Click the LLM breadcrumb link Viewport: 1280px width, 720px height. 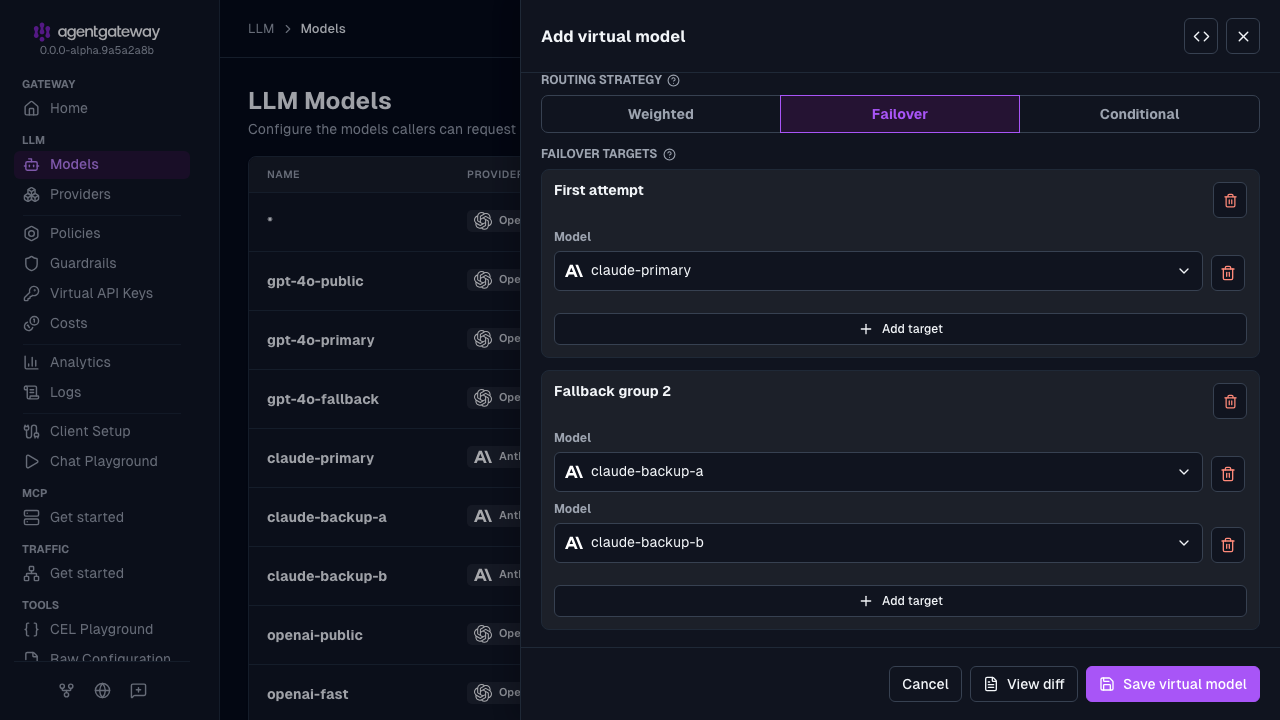[261, 29]
